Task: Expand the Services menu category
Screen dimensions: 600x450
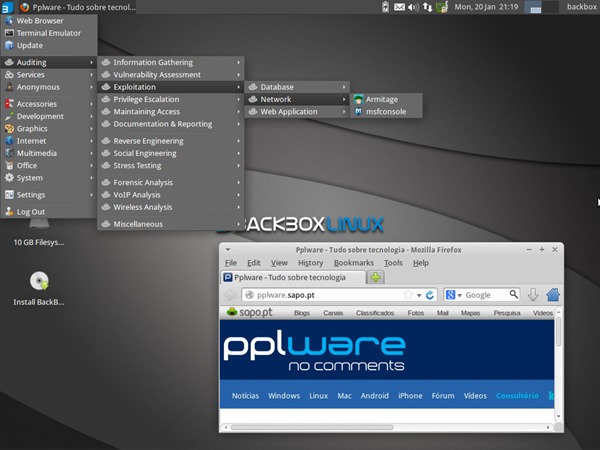Action: click(x=49, y=75)
